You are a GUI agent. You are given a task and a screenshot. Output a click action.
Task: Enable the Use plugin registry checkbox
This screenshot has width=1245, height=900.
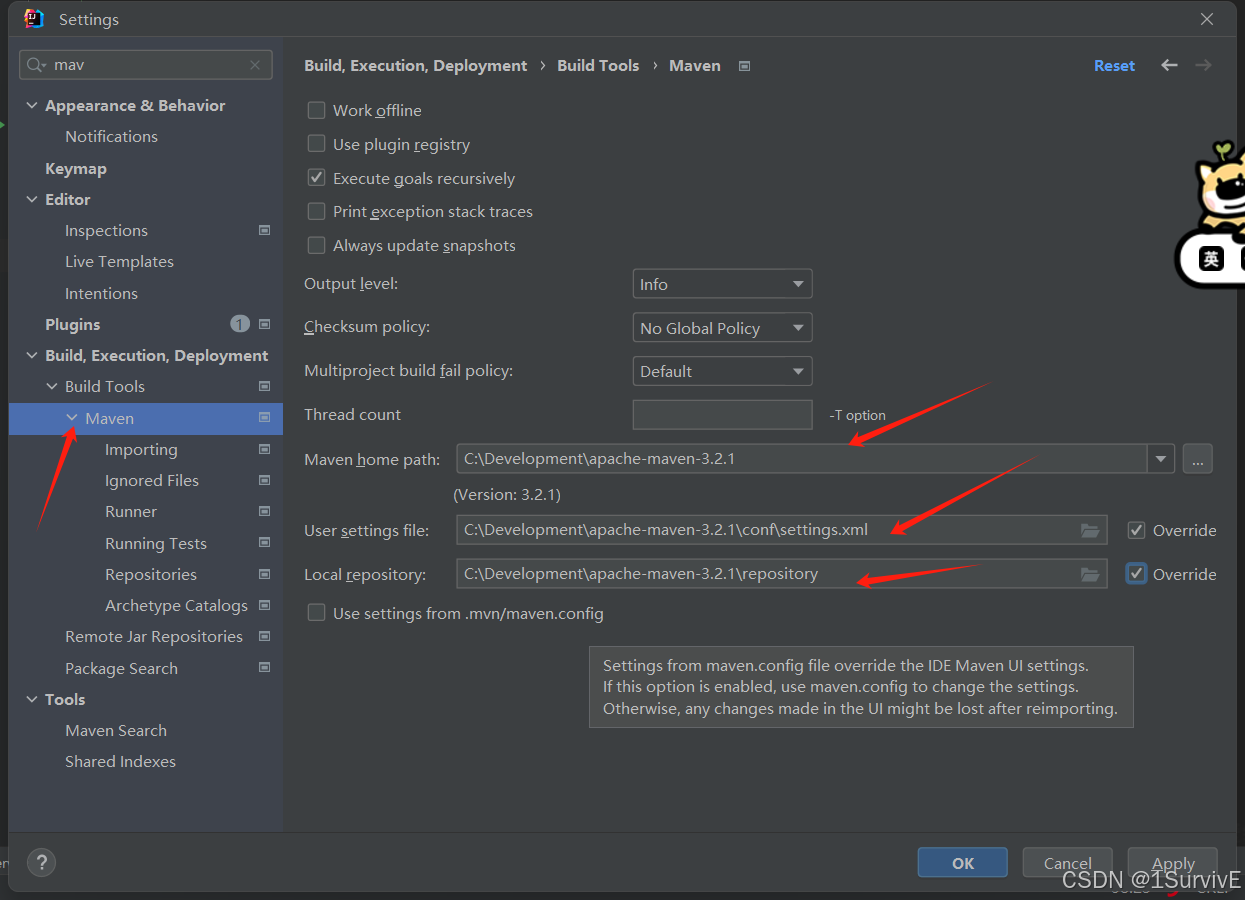316,144
